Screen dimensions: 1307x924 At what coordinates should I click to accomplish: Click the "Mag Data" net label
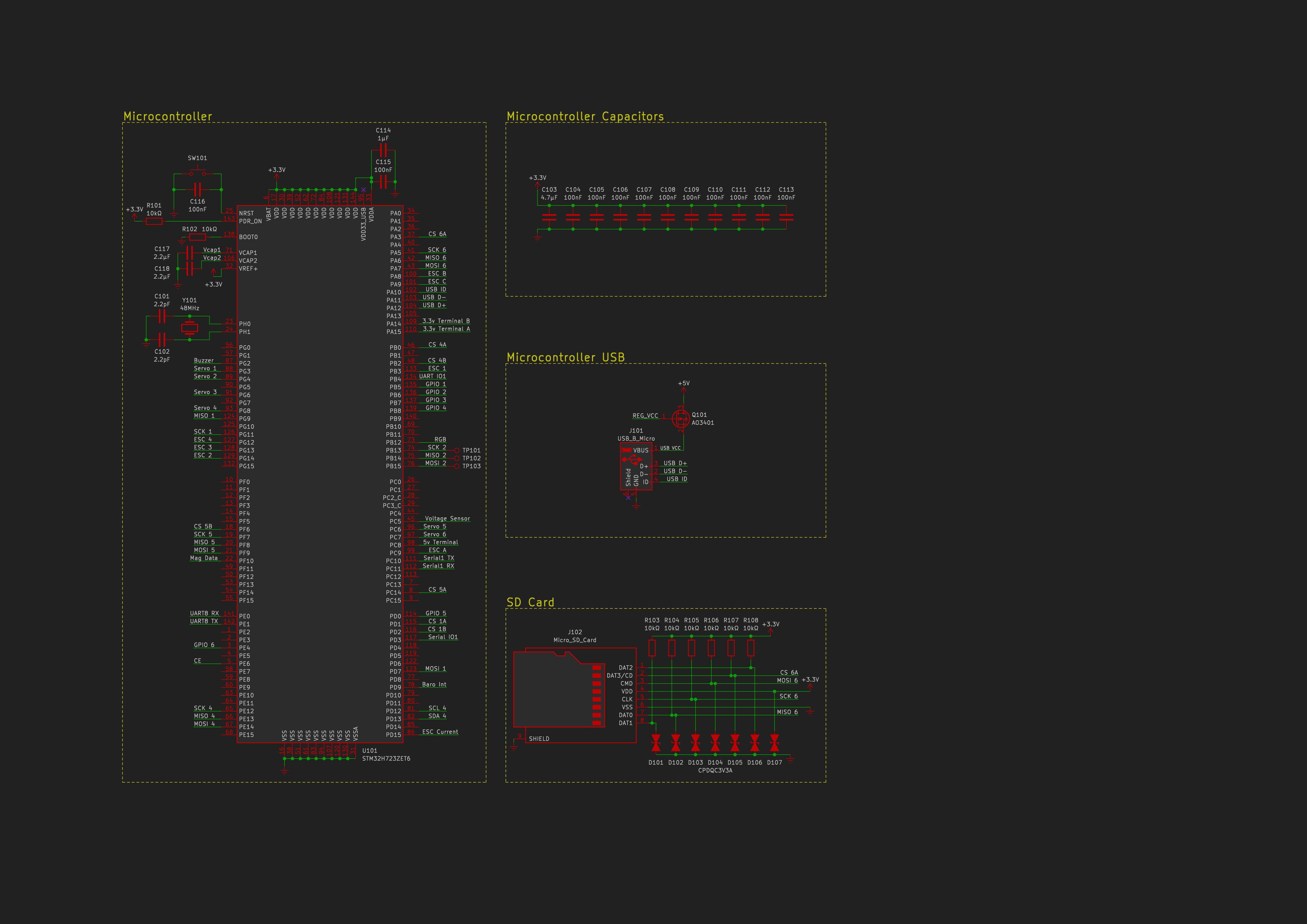pos(204,558)
